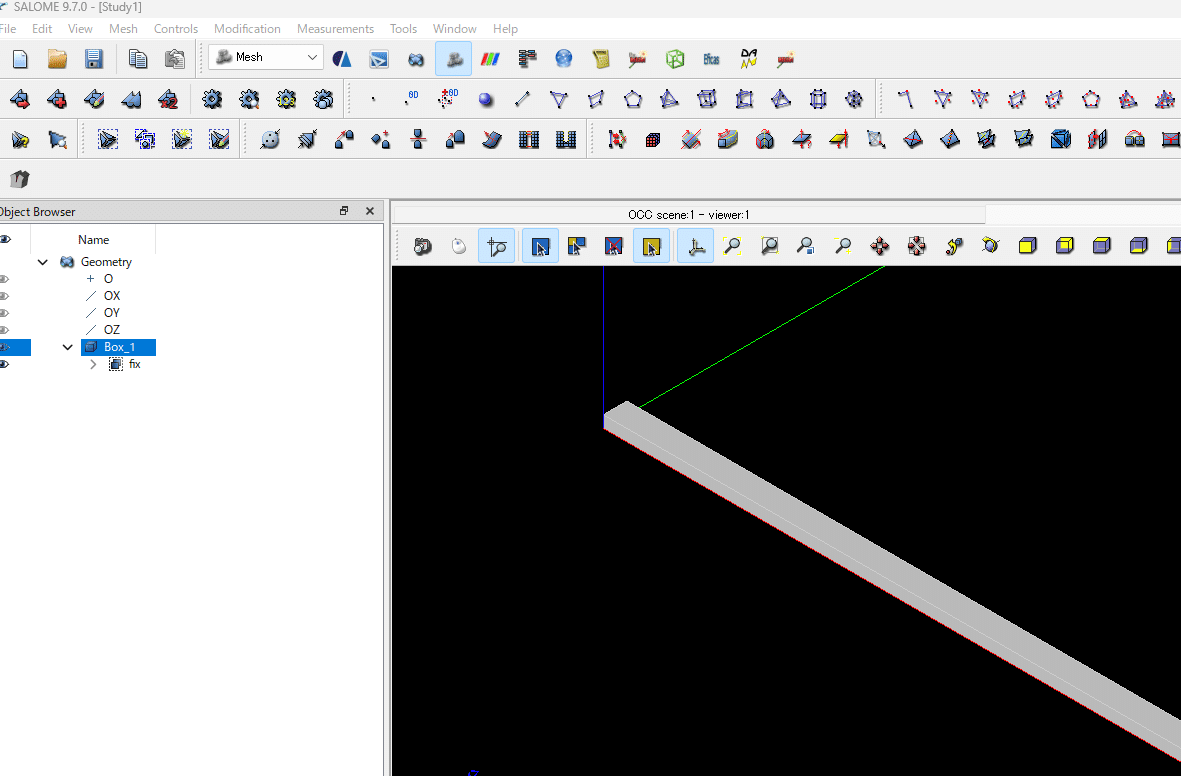Collapse the Box_1 tree node

click(68, 347)
